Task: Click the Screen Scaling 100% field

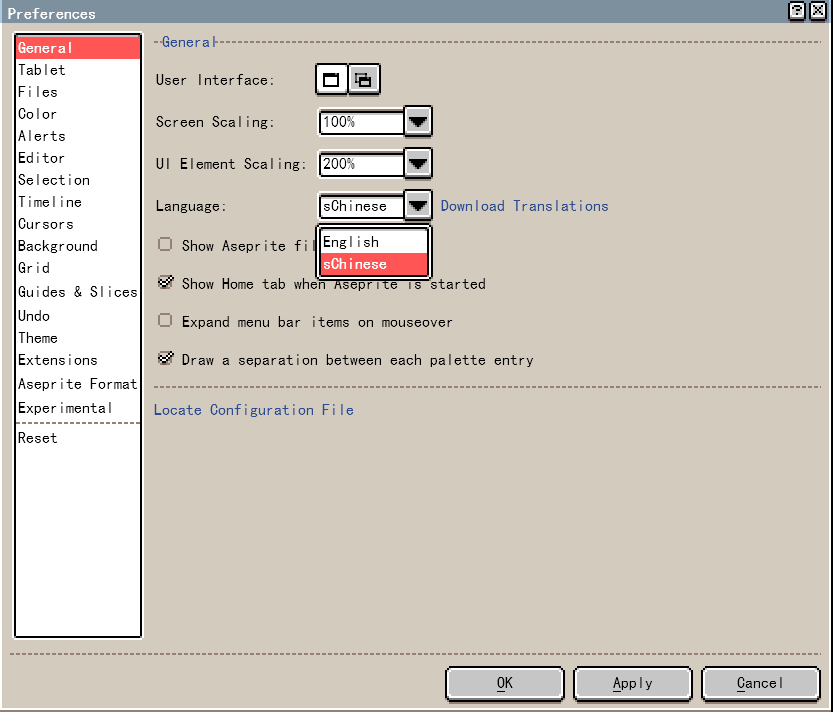Action: [361, 122]
